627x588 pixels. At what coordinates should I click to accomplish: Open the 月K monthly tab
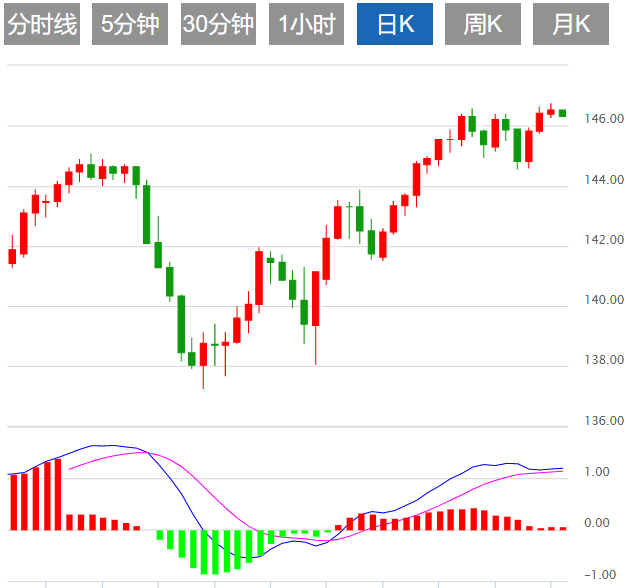pos(571,25)
